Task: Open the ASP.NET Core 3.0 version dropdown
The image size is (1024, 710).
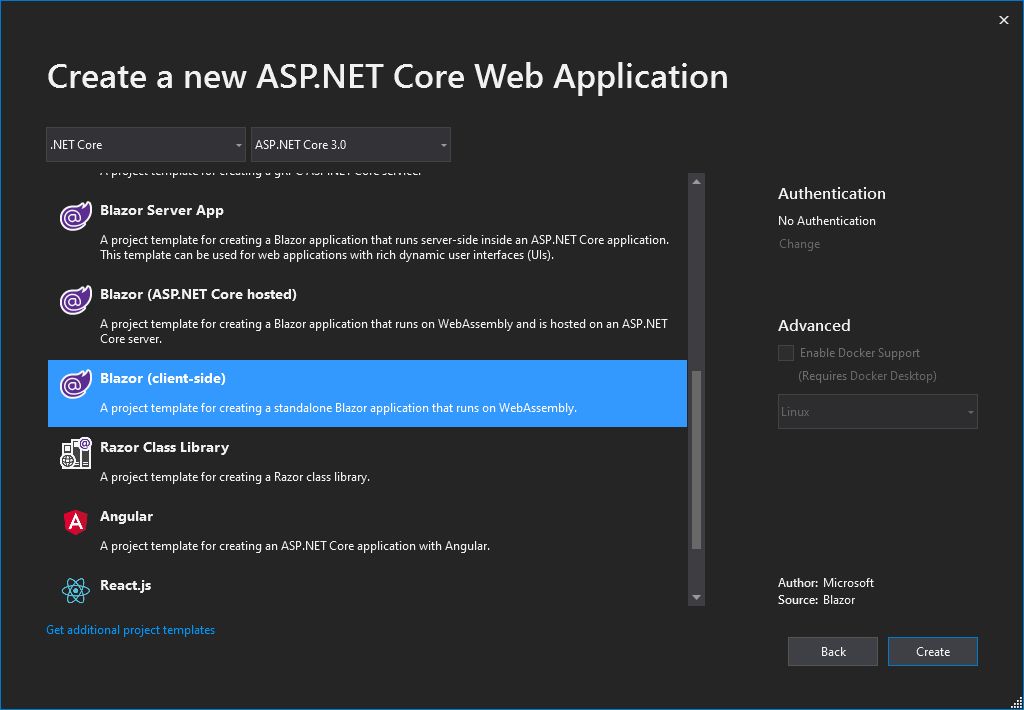Action: tap(350, 145)
